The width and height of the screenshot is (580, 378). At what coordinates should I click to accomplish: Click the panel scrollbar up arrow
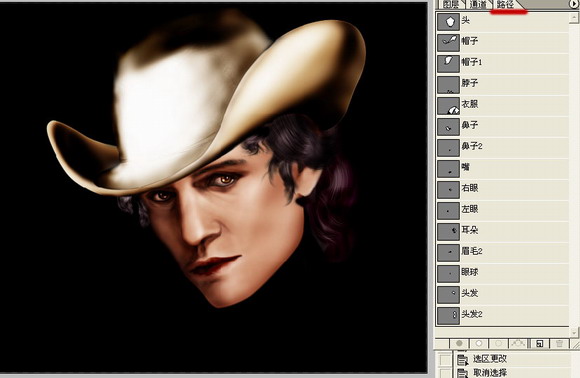574,17
